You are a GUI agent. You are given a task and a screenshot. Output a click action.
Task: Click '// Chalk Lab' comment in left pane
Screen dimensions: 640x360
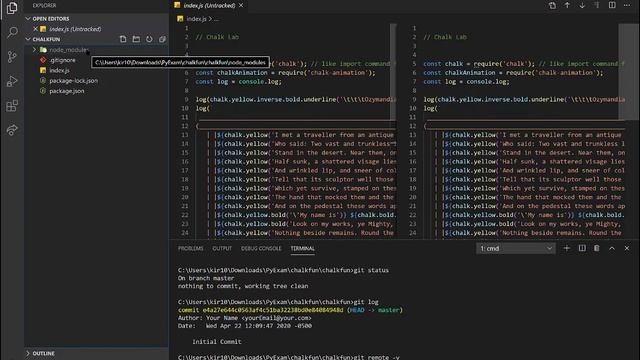tap(217, 37)
